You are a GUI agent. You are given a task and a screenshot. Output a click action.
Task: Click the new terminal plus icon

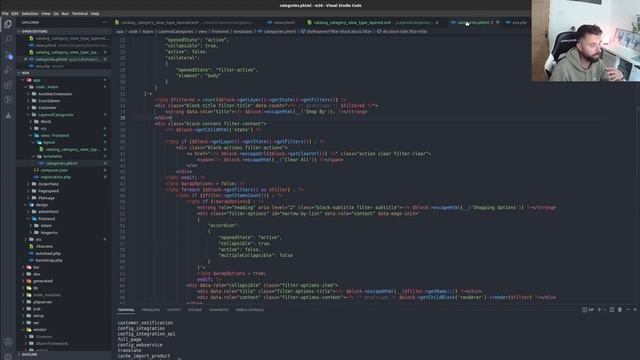coord(599,310)
